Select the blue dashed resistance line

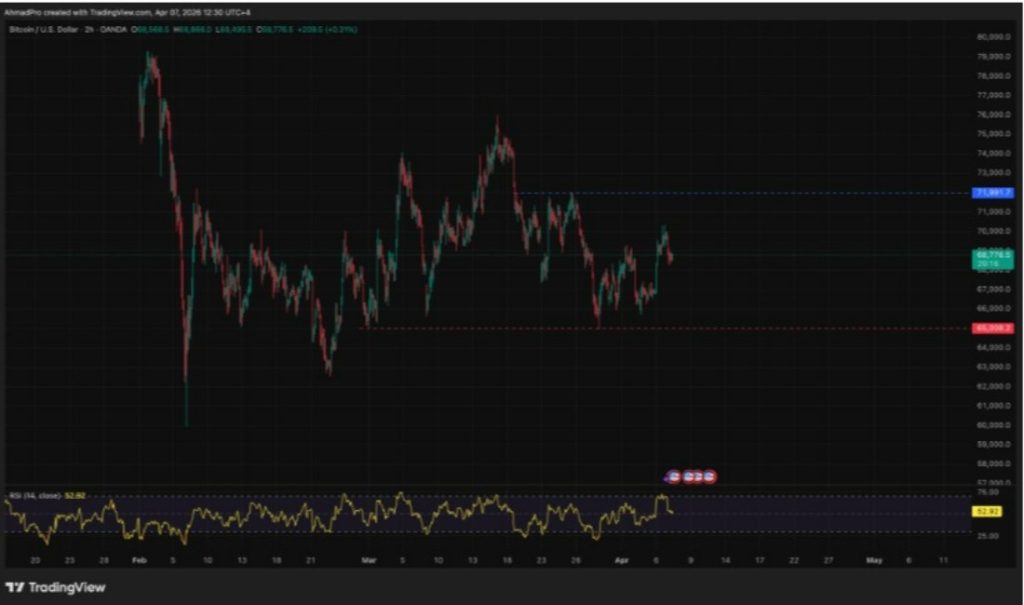[x=744, y=193]
